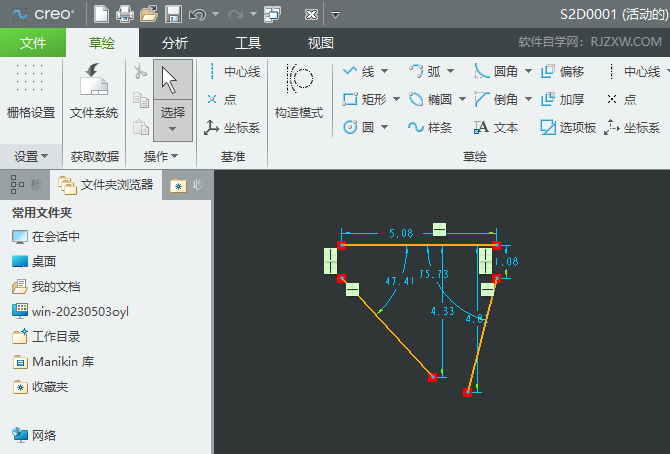This screenshot has height=454, width=670.
Task: Click the Paste clipboard icon
Action: [141, 127]
